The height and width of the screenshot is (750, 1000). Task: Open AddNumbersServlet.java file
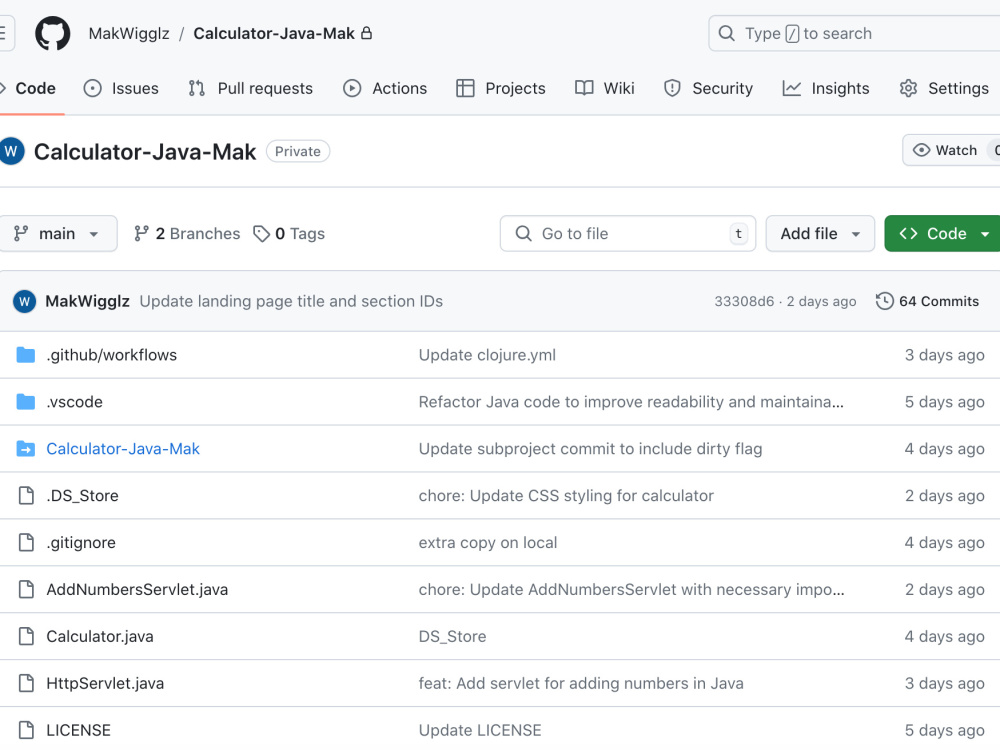tap(137, 589)
